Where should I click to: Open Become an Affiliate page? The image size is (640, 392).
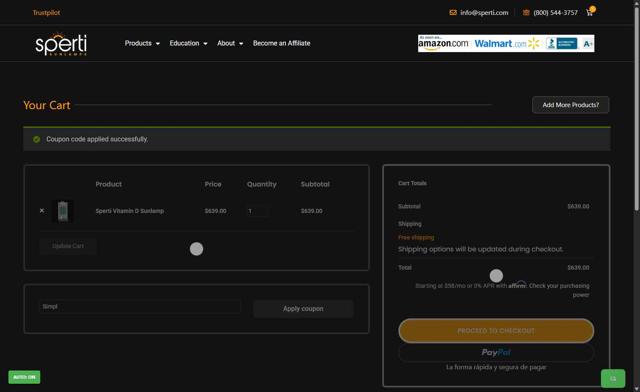point(281,43)
